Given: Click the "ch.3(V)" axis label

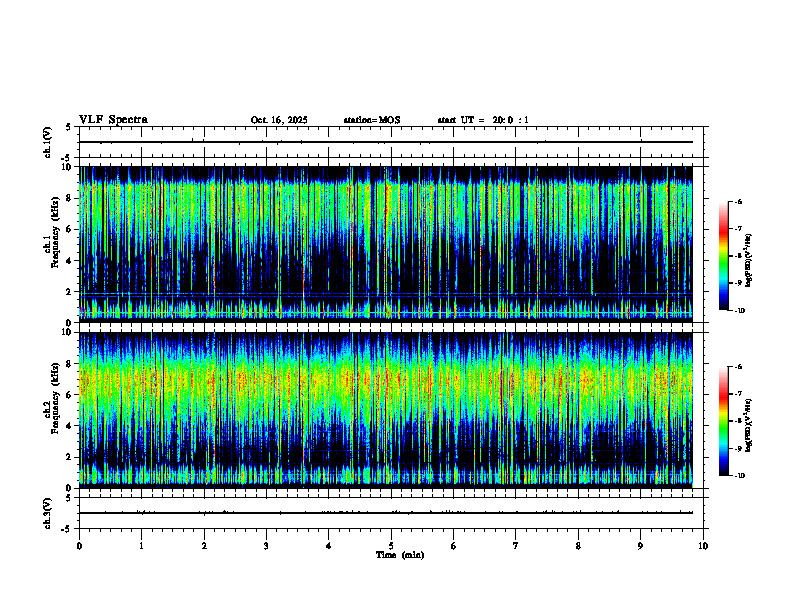Looking at the screenshot, I should pyautogui.click(x=47, y=513).
